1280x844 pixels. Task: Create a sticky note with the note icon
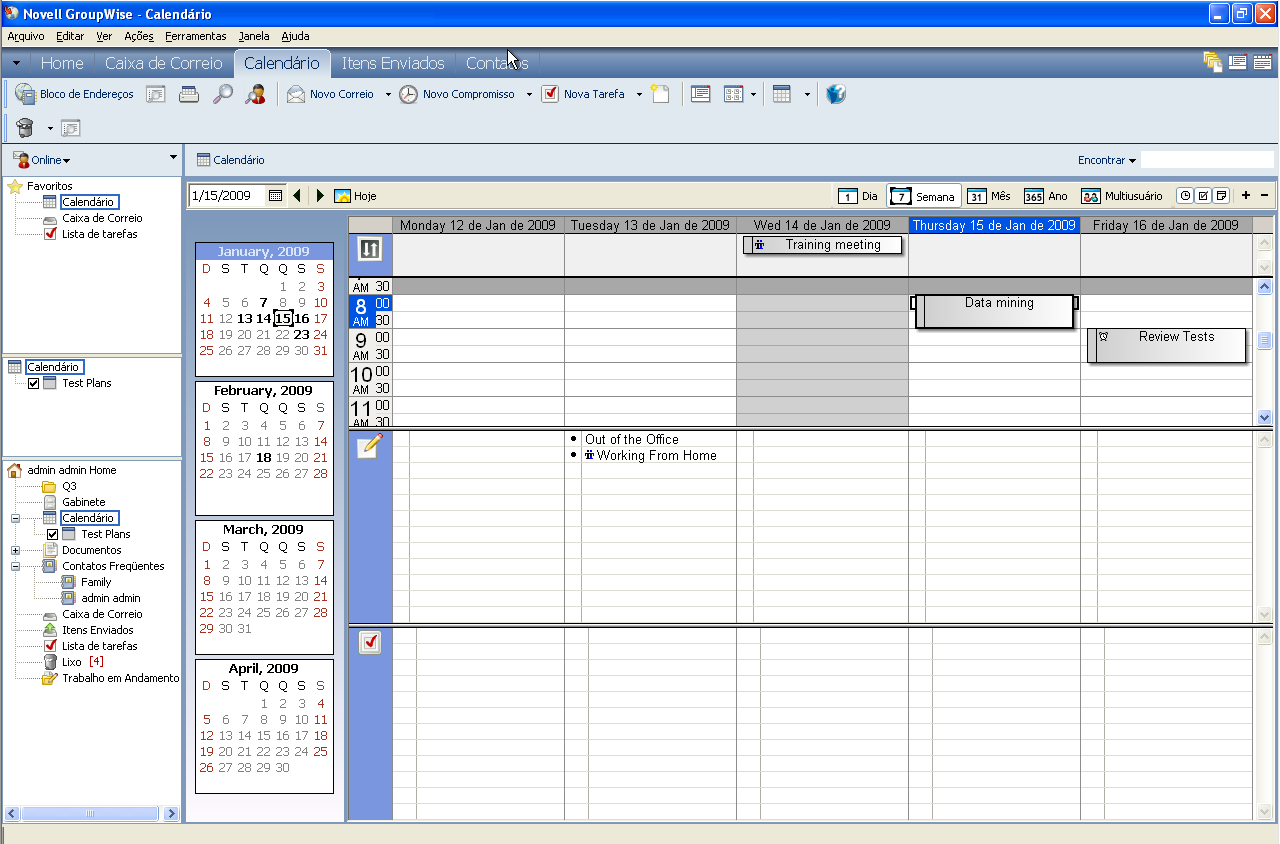click(x=660, y=94)
